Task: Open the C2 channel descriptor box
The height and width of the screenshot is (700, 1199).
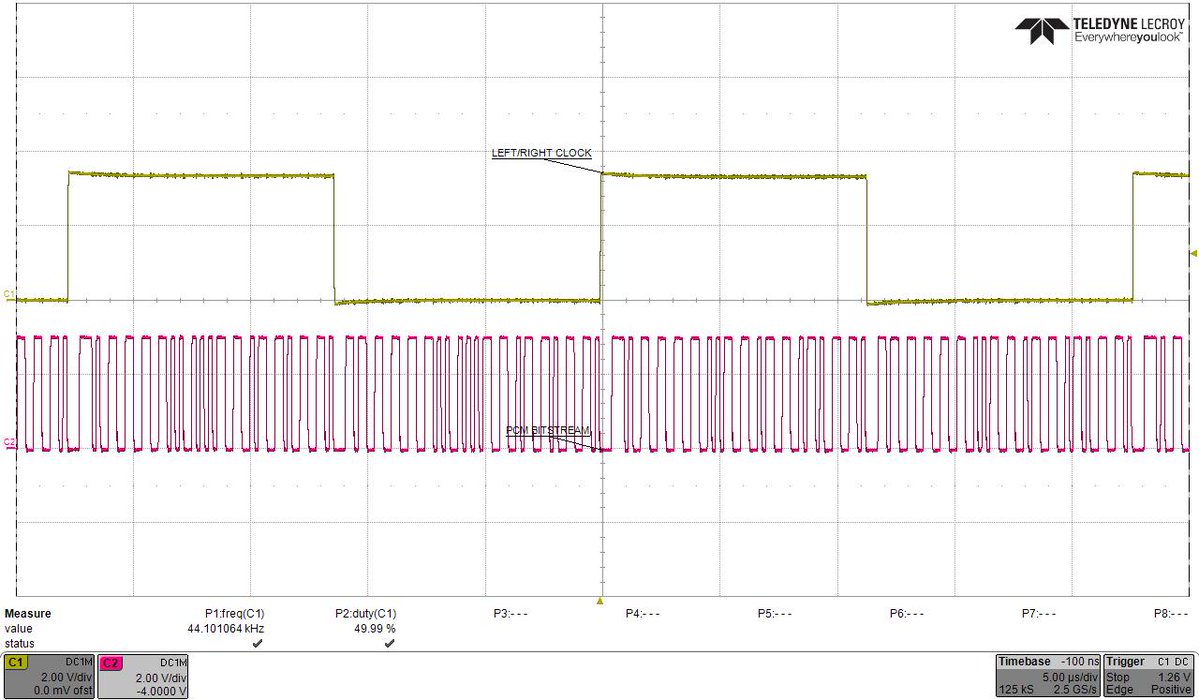Action: (142, 676)
